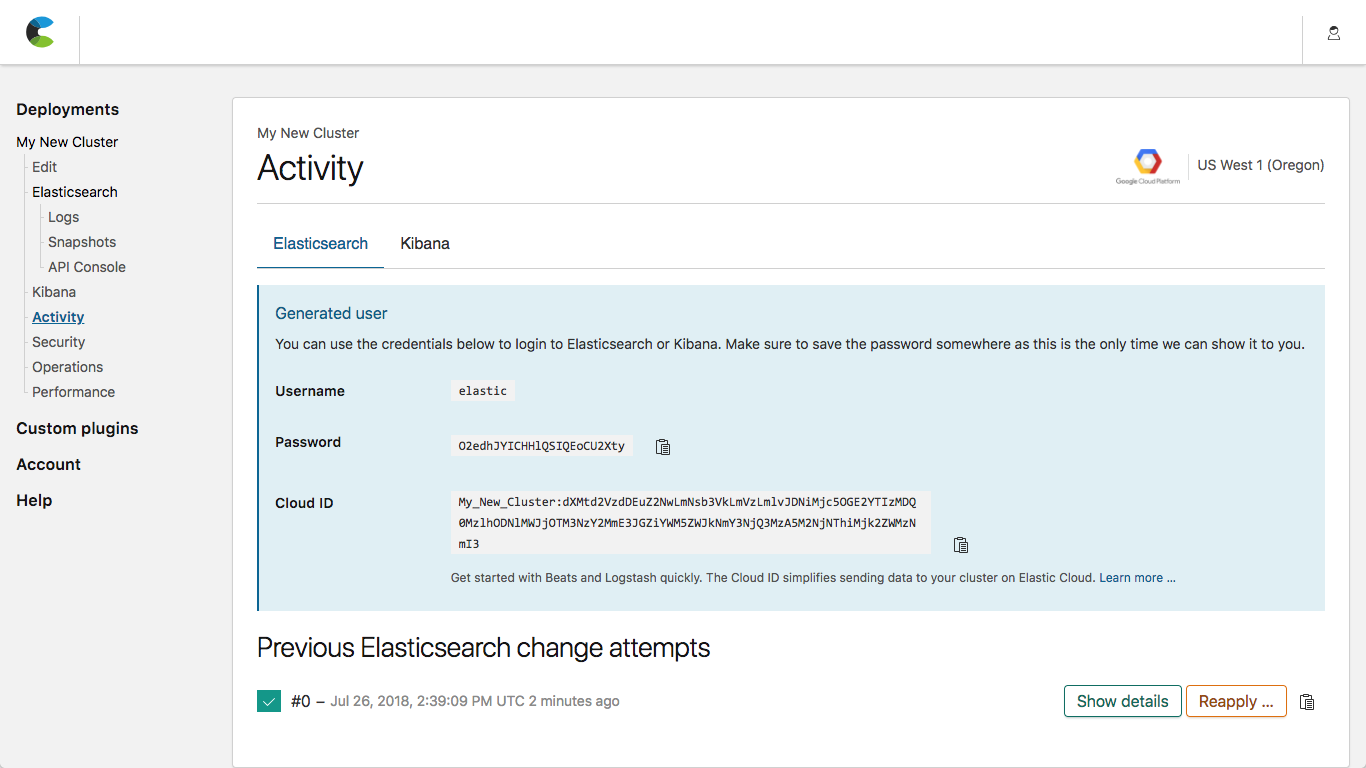1366x768 pixels.
Task: Click the 'Password' field label
Action: [x=308, y=442]
